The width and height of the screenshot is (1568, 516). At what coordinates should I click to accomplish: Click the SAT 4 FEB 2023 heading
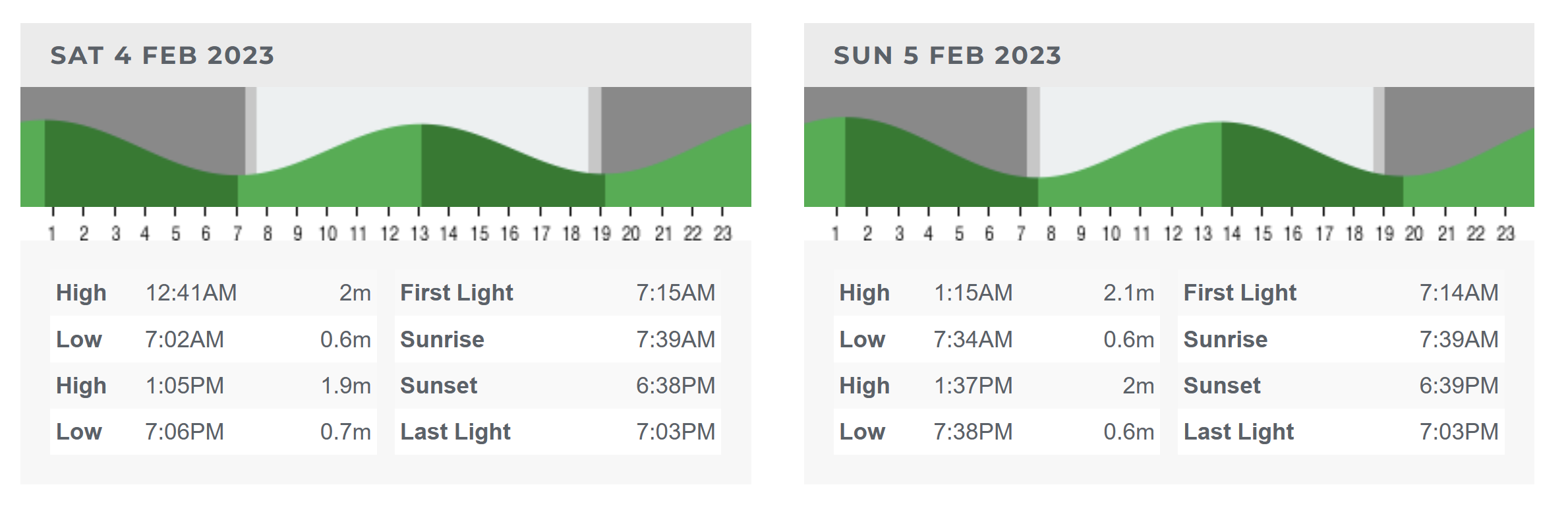tap(162, 55)
